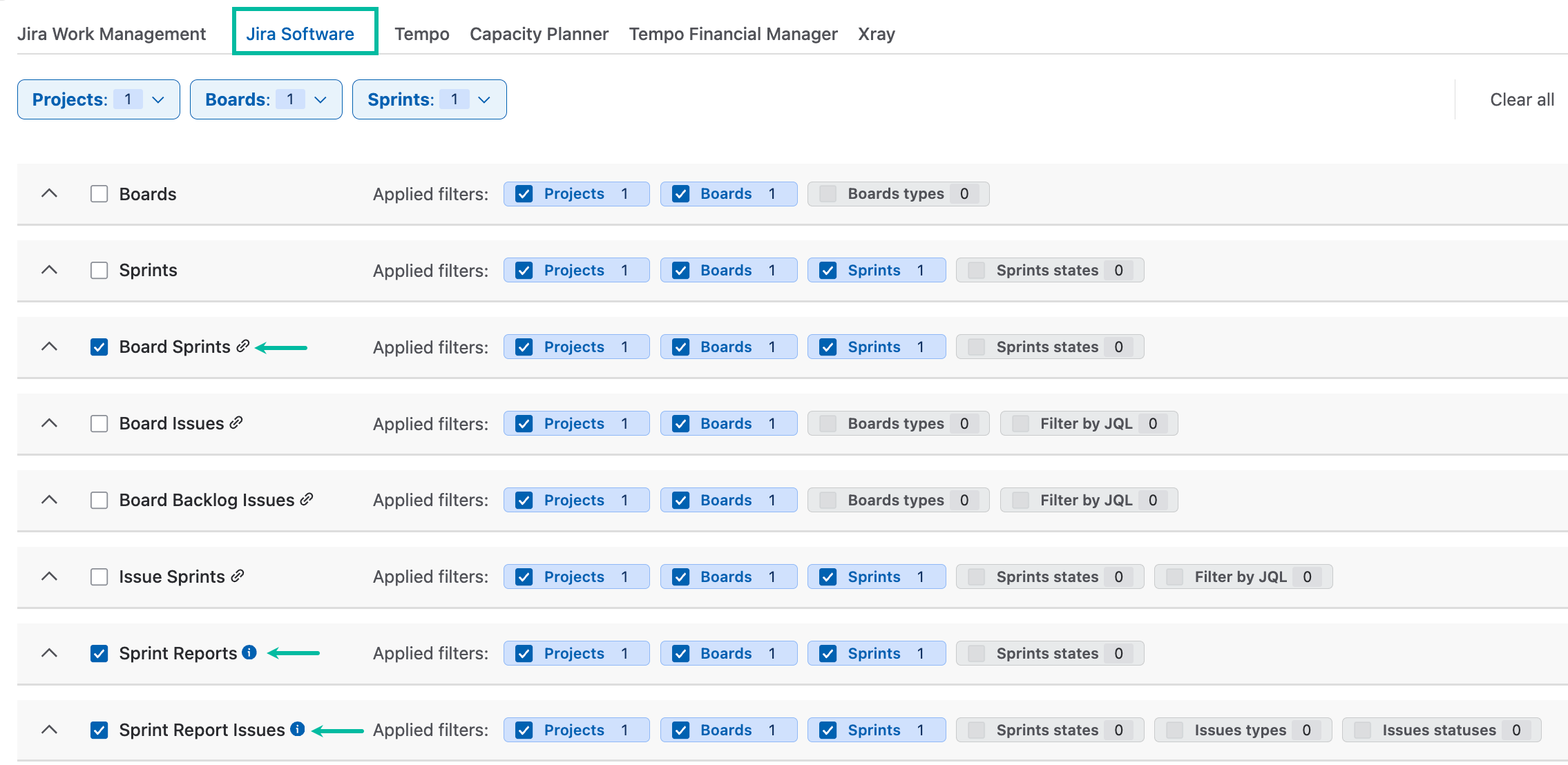
Task: Toggle Boards types filter in the Boards row
Action: tap(898, 194)
